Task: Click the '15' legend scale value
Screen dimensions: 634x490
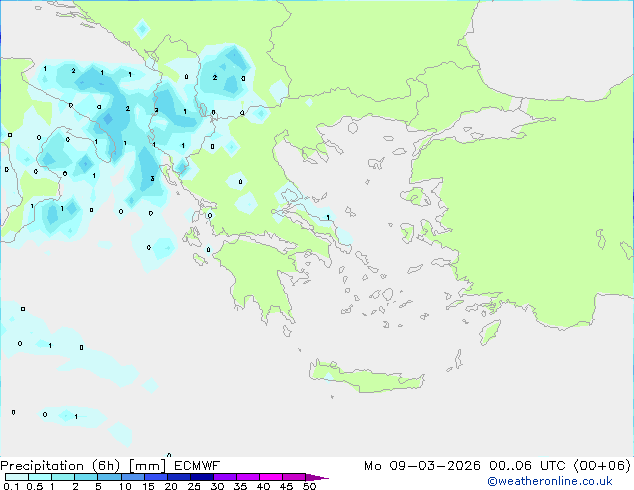Action: click(148, 486)
